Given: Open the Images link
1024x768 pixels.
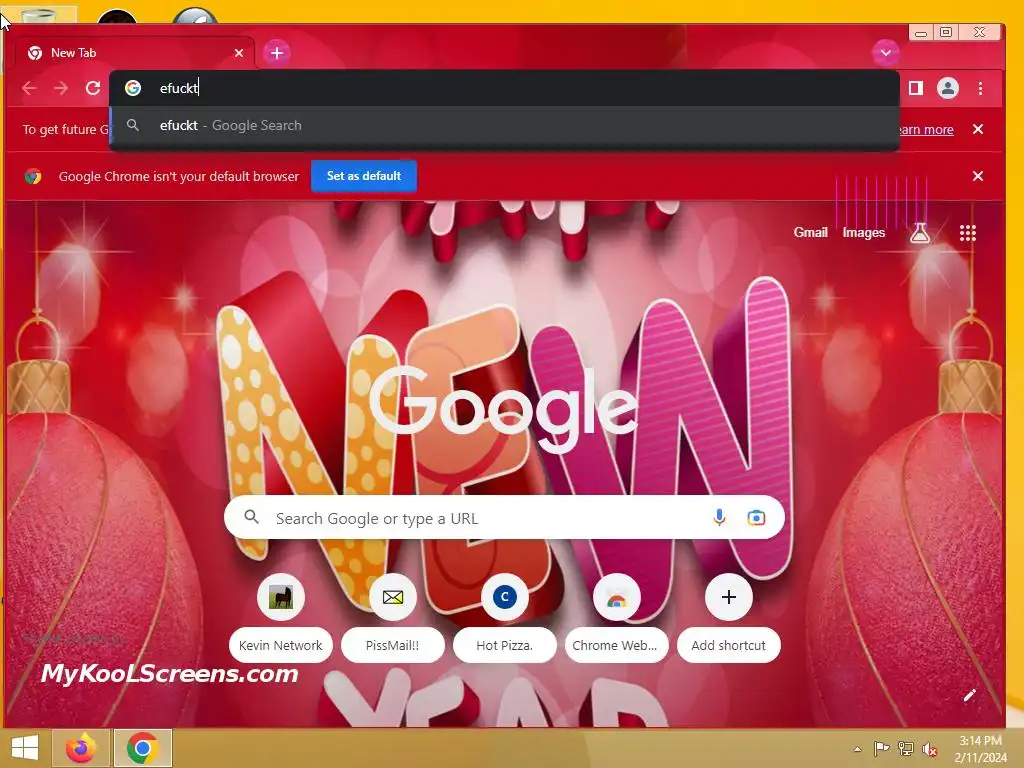Looking at the screenshot, I should point(863,232).
